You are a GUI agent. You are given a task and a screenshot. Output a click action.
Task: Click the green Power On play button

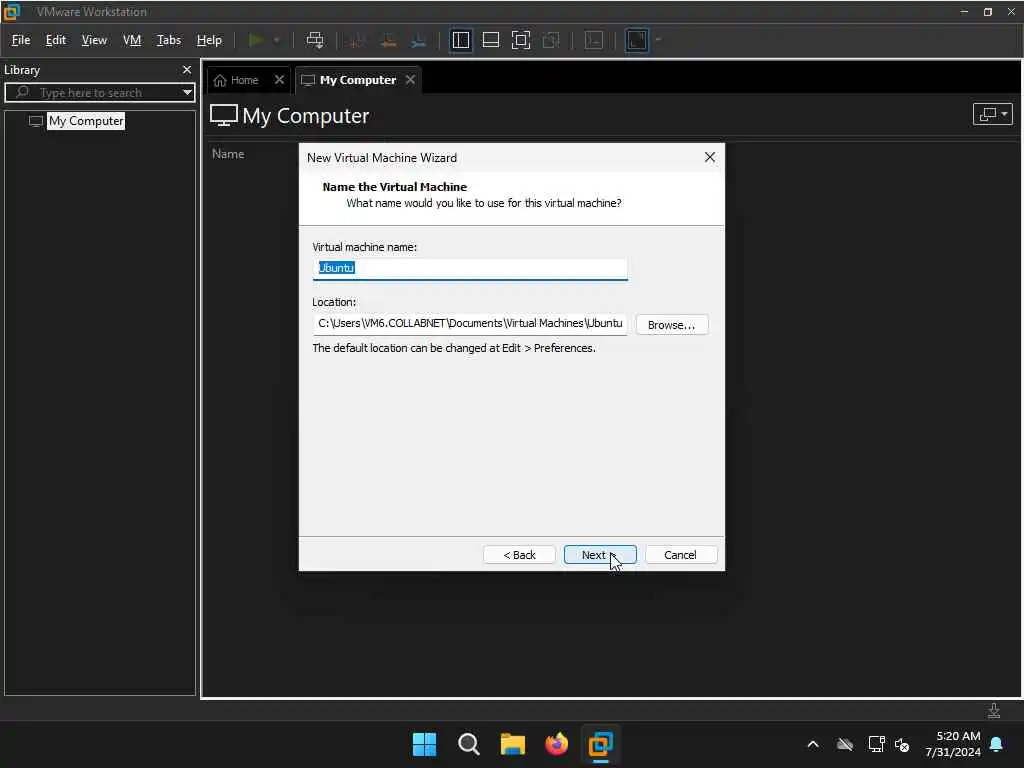pos(256,40)
